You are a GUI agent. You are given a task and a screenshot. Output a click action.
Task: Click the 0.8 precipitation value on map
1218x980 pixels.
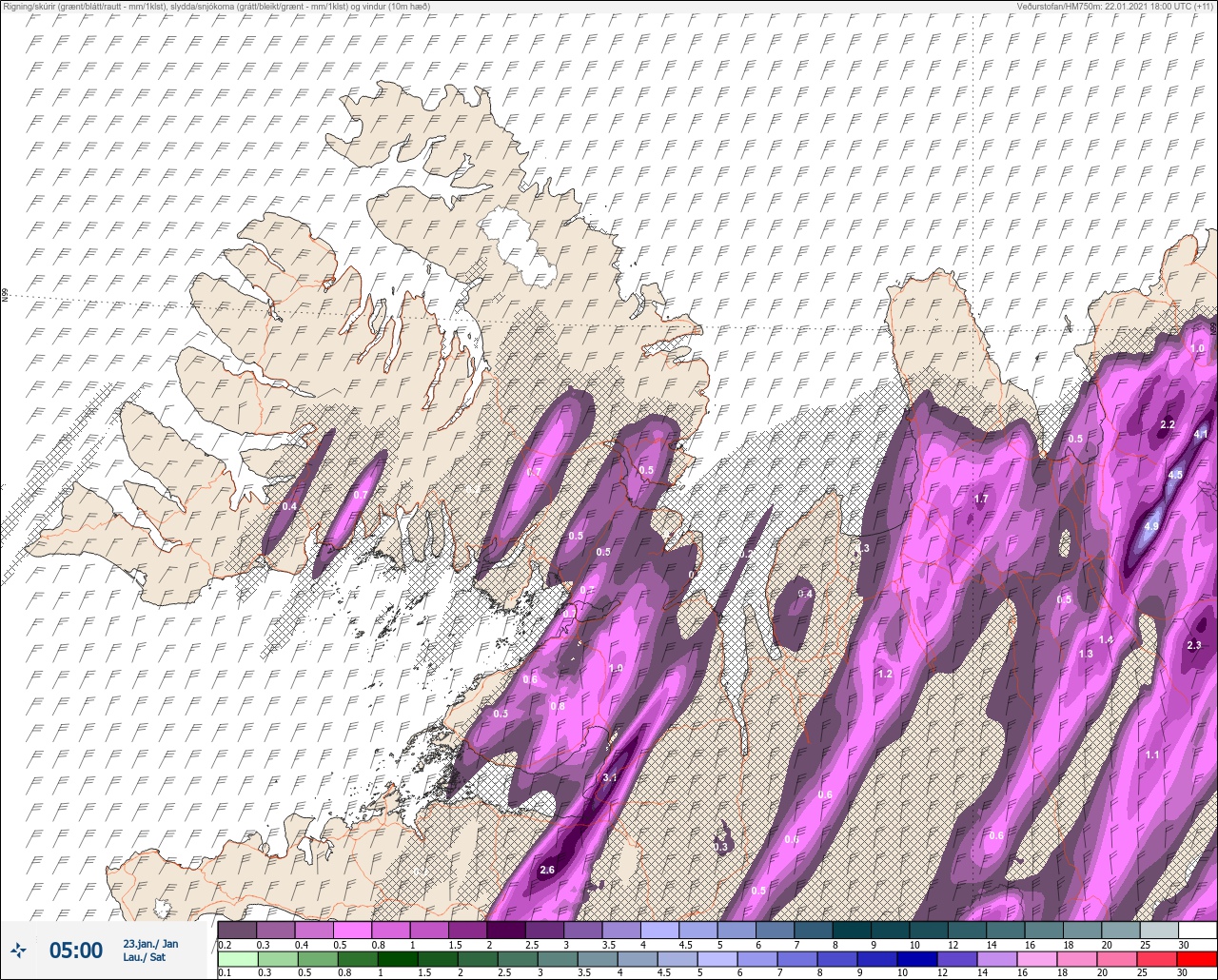(558, 706)
